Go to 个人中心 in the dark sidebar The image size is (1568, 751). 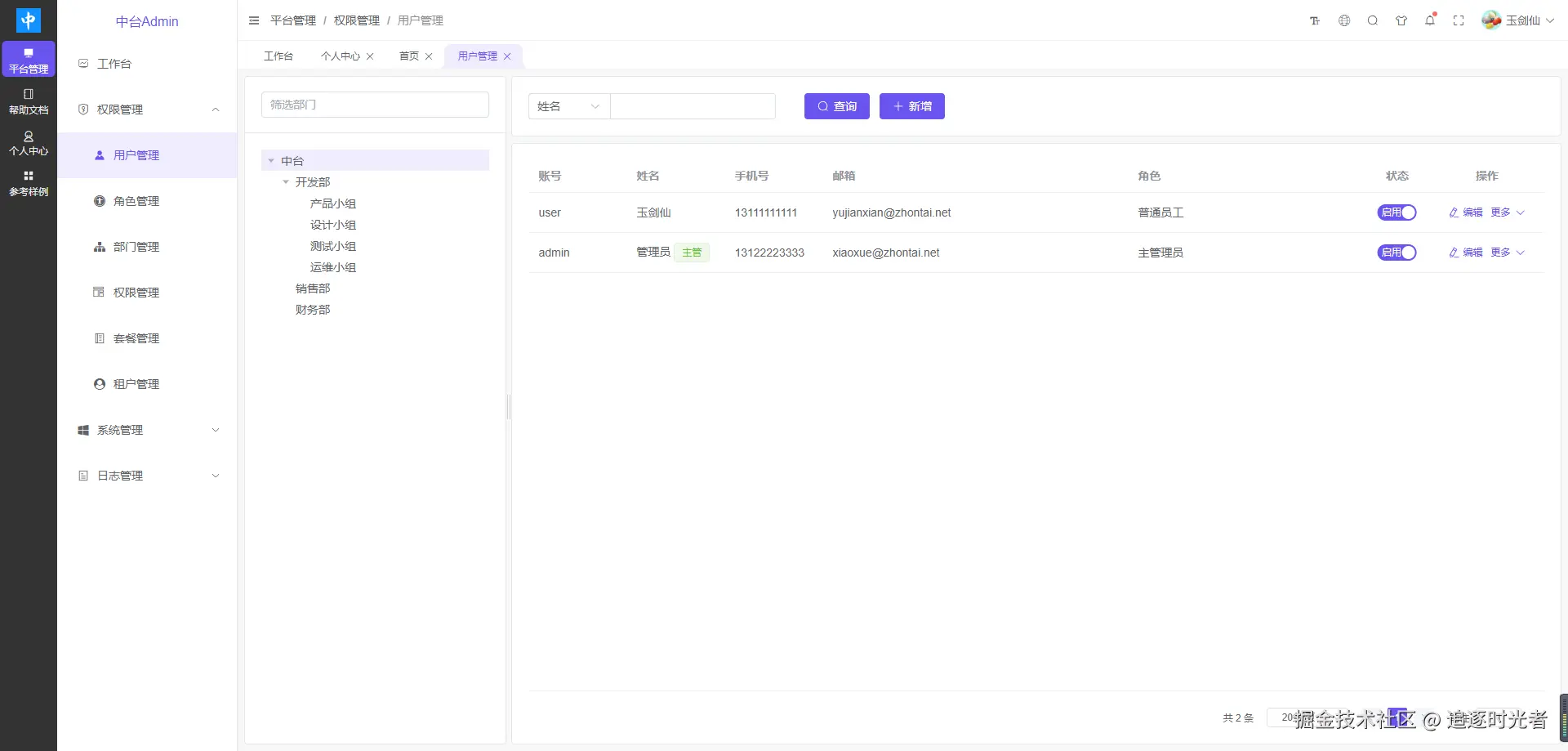(x=29, y=142)
